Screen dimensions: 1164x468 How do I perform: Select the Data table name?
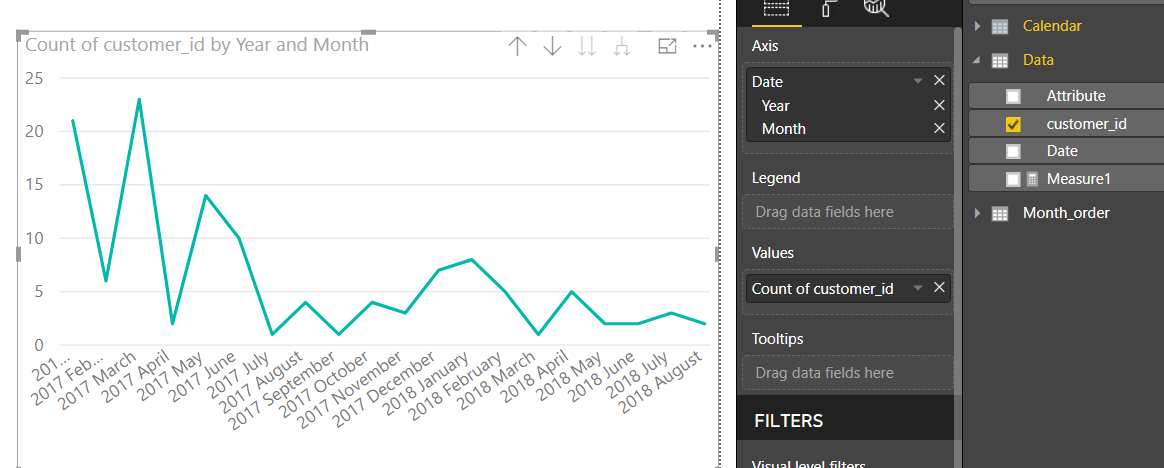pos(1038,60)
